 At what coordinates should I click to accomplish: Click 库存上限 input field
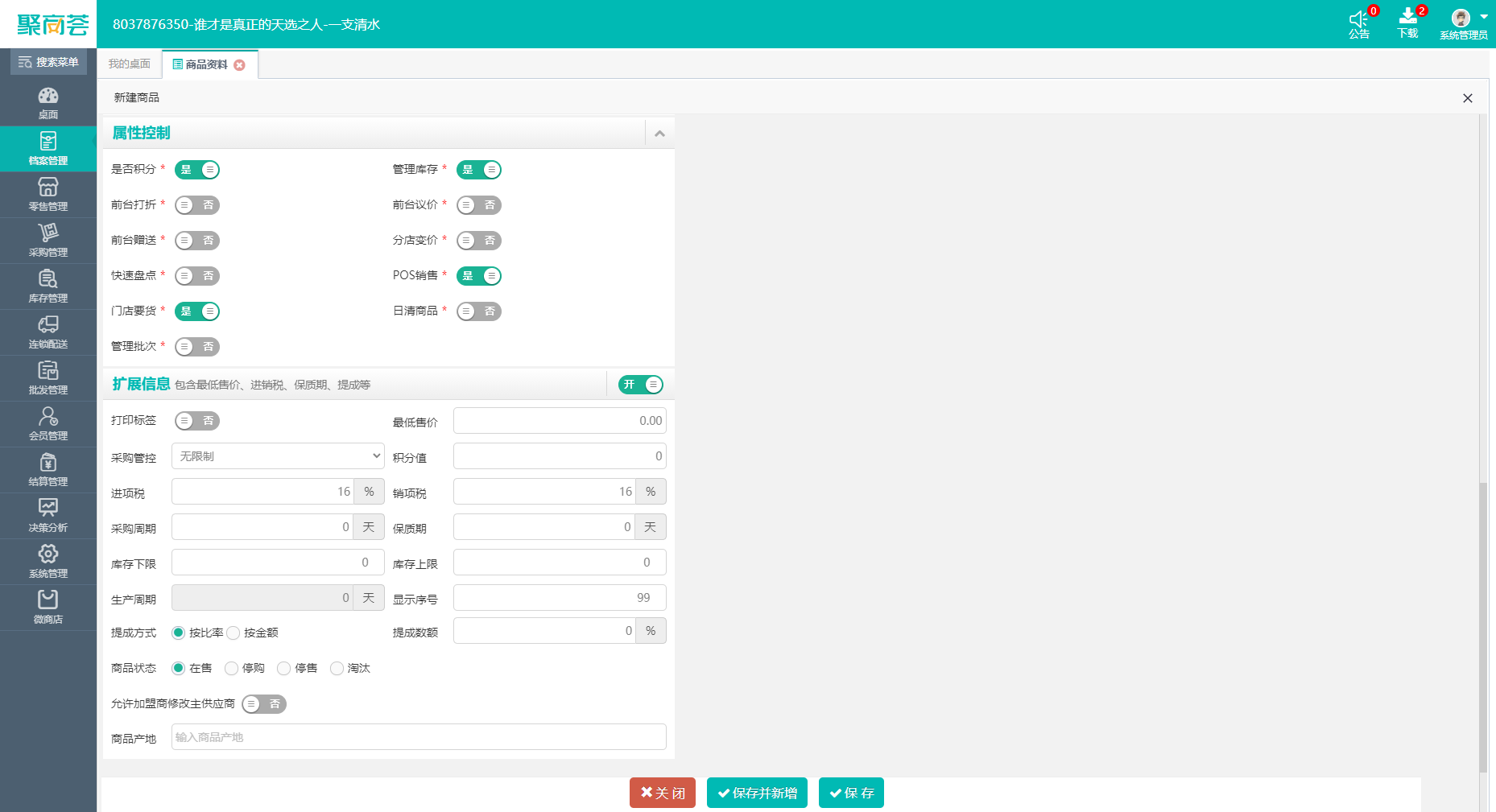click(560, 563)
